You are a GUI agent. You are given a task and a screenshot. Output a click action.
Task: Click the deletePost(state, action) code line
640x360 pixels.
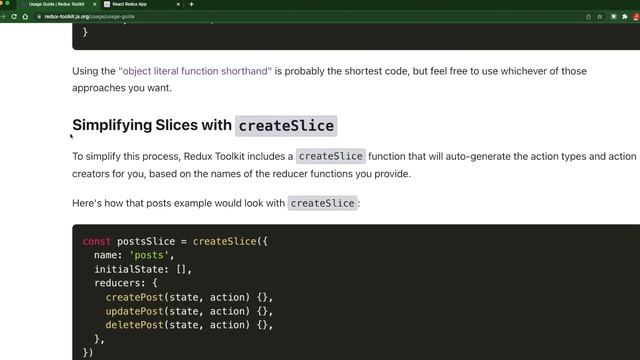(189, 325)
